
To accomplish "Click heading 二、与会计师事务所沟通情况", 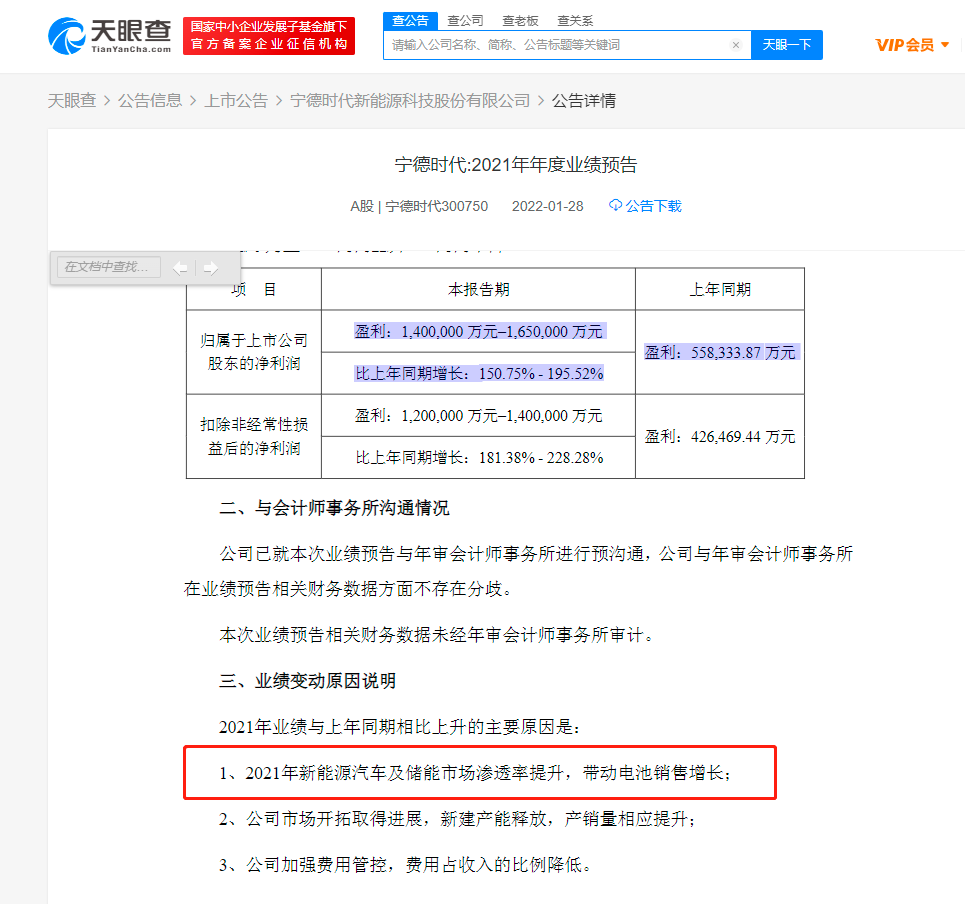I will [x=334, y=508].
